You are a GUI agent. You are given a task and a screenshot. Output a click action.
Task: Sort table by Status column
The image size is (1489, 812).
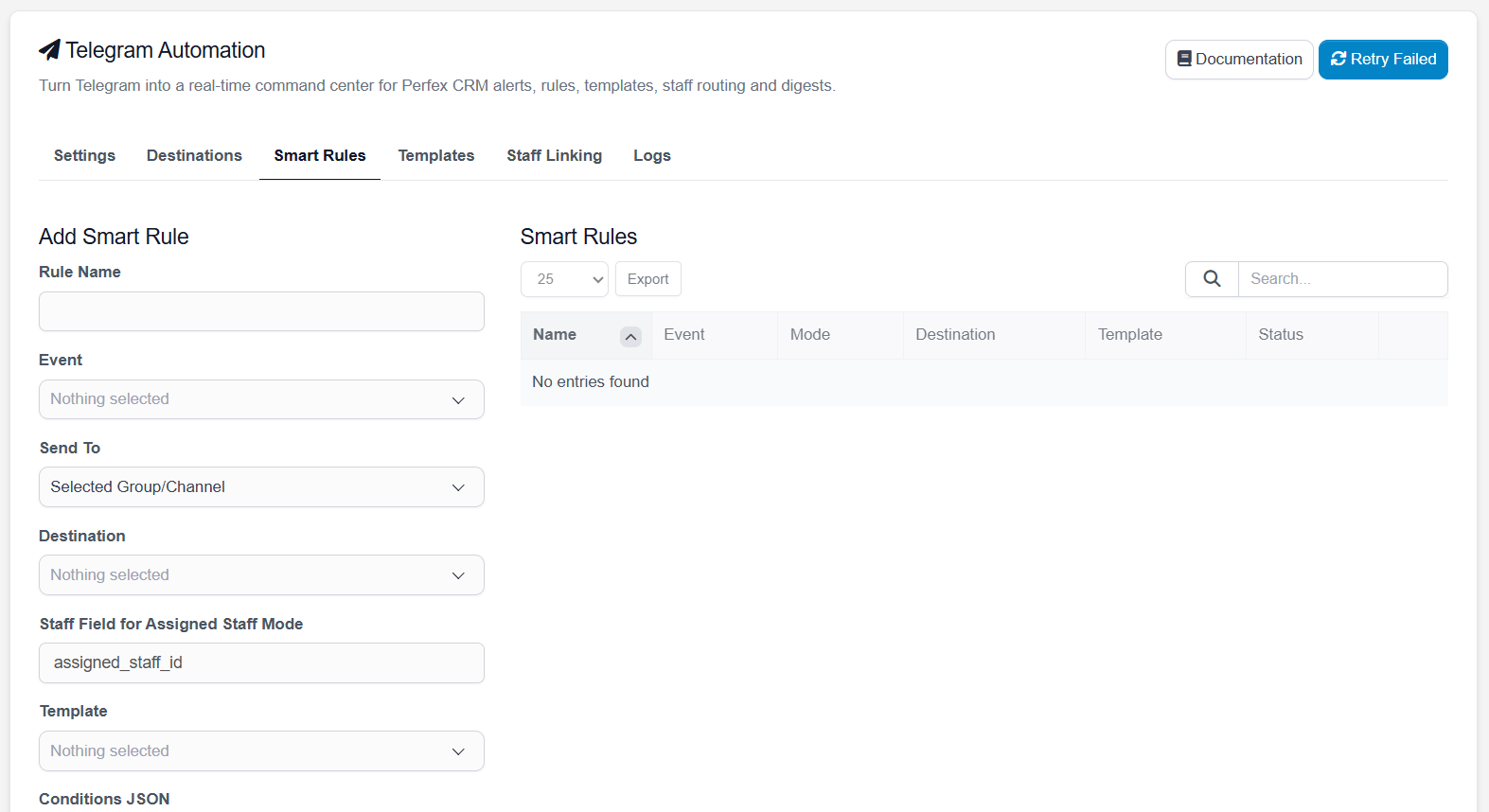tap(1312, 335)
